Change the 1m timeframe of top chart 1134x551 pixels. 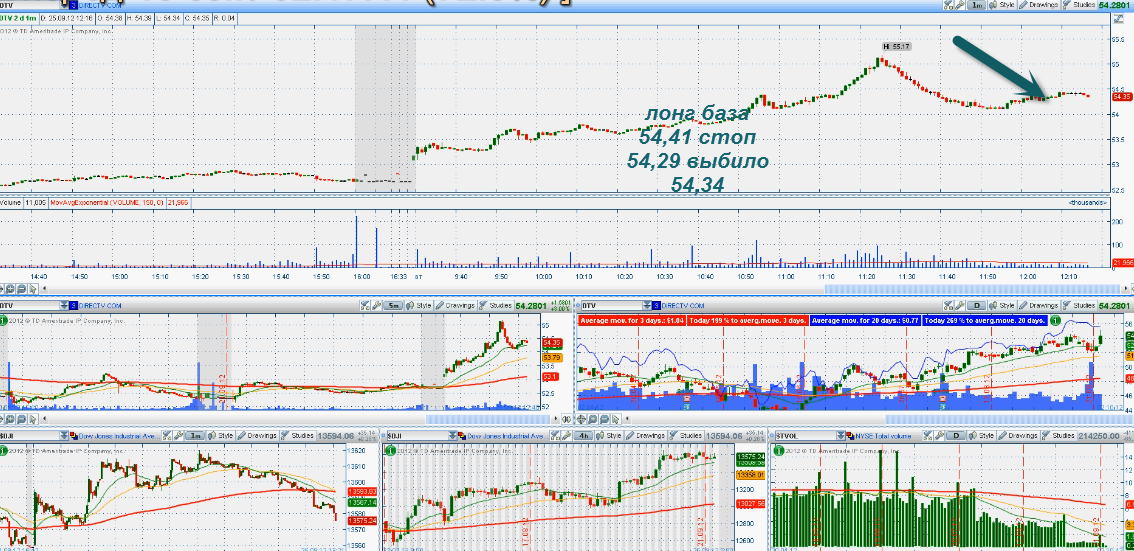976,4
